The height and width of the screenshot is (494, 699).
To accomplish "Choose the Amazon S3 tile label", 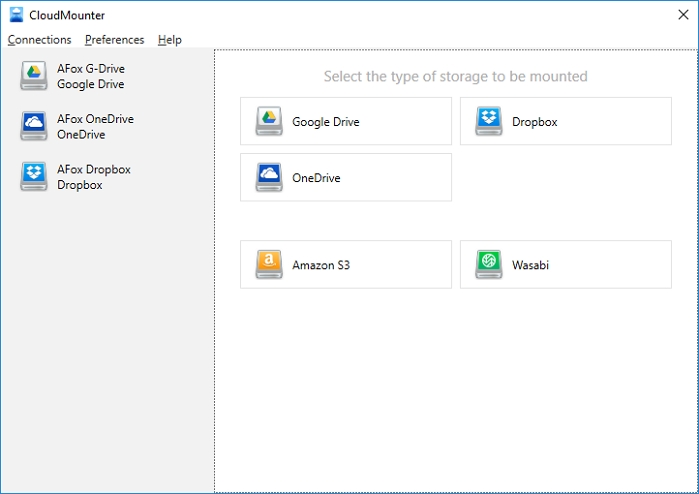I will point(321,265).
